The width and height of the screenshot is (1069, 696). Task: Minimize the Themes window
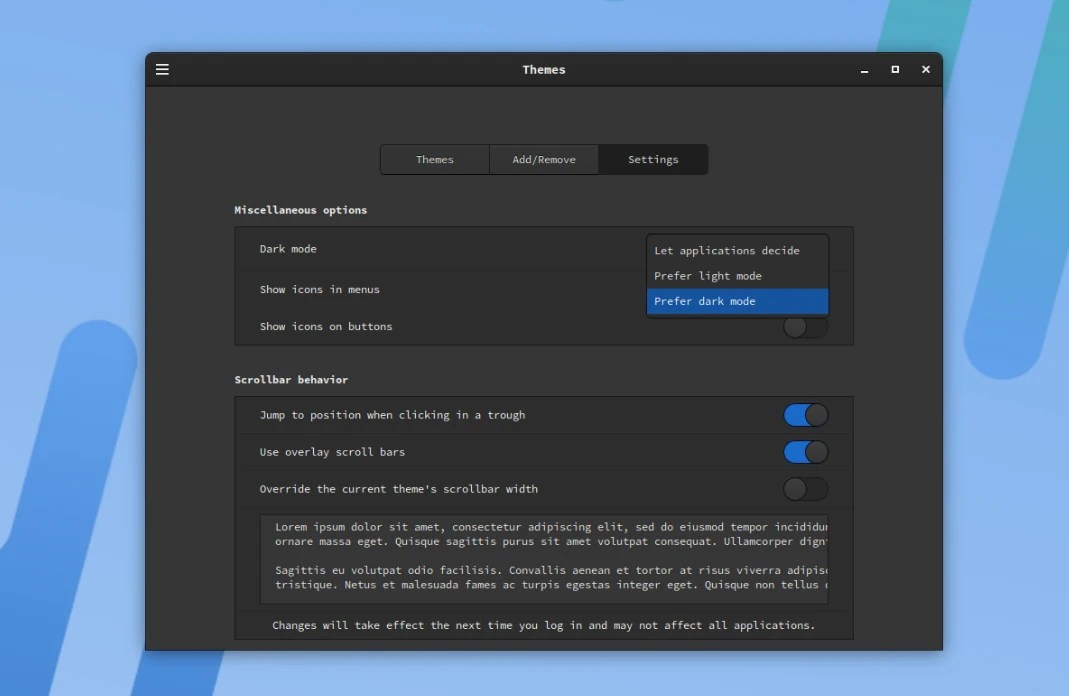click(864, 70)
